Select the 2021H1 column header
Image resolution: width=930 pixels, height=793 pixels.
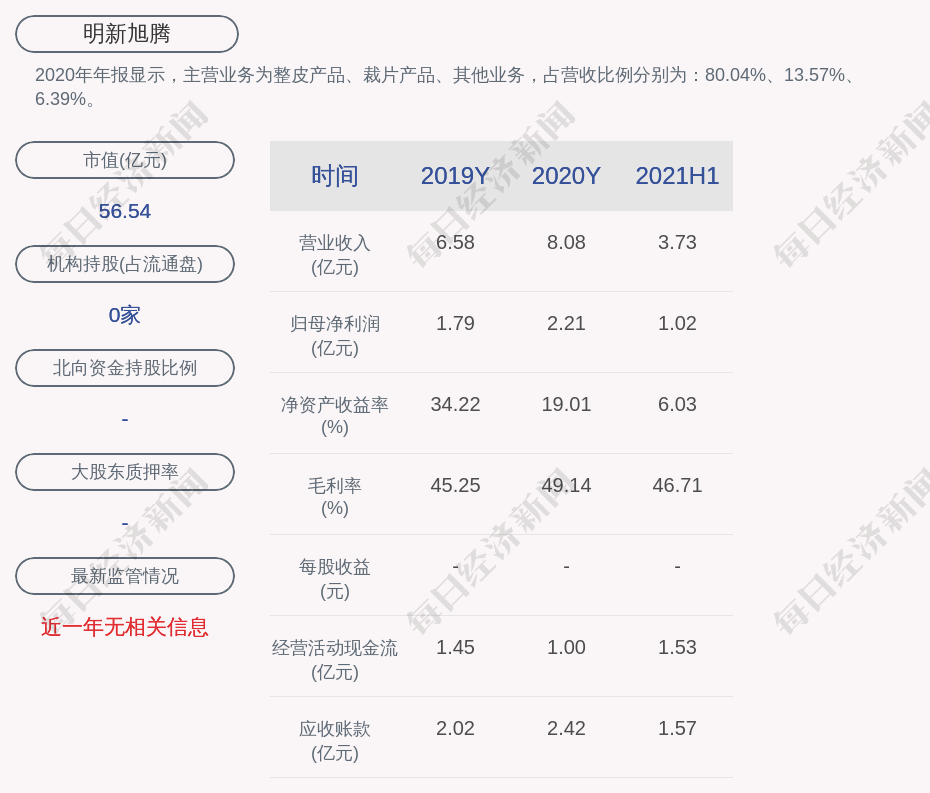coord(677,176)
